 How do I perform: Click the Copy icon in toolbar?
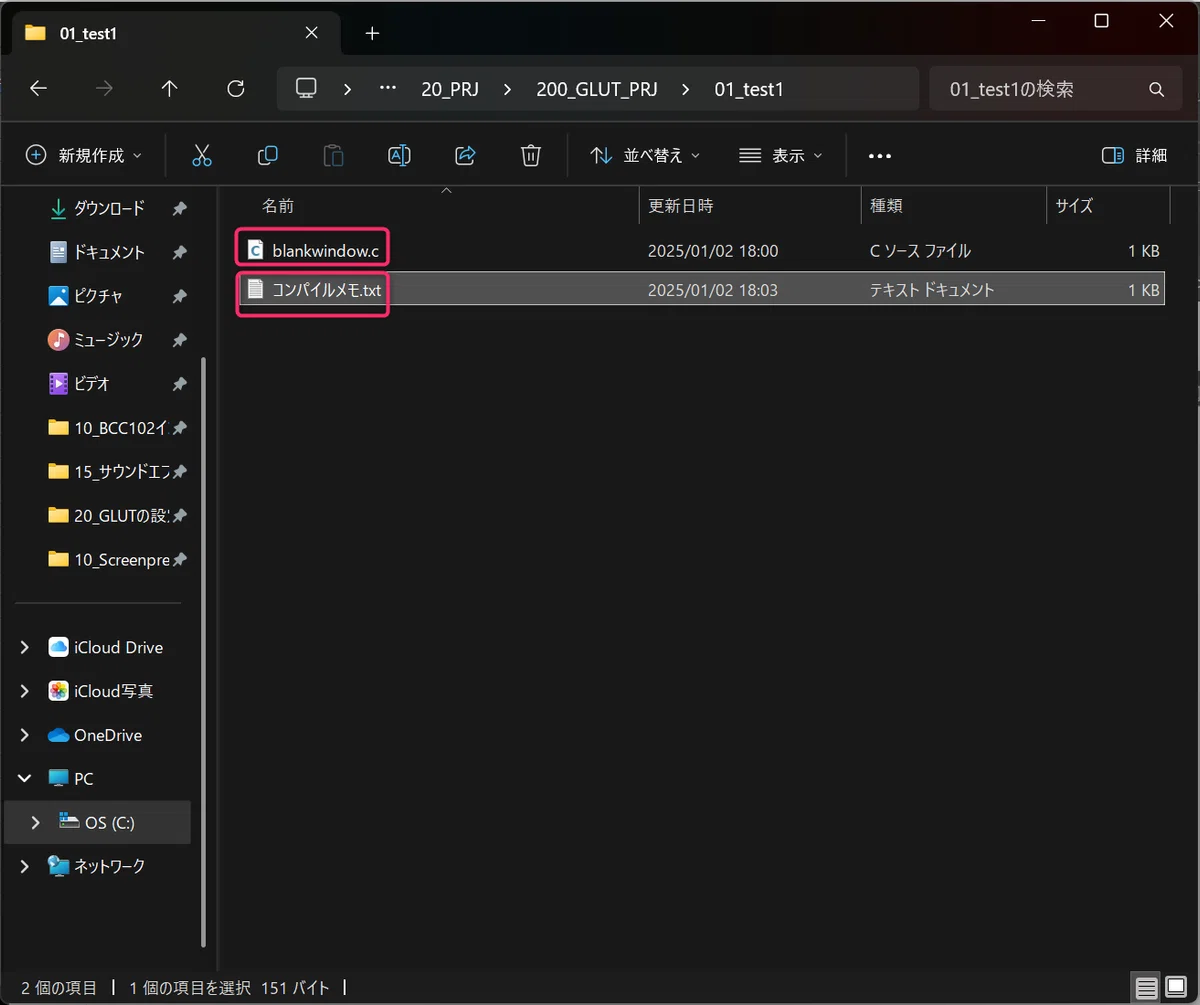click(268, 155)
